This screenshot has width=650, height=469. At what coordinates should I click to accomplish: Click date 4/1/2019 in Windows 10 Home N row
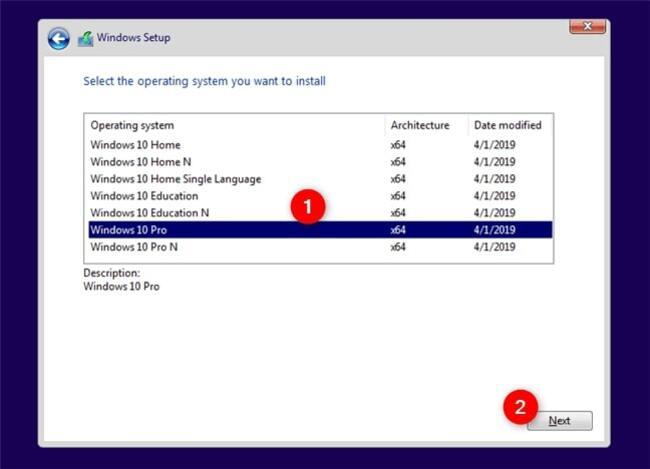click(x=495, y=162)
